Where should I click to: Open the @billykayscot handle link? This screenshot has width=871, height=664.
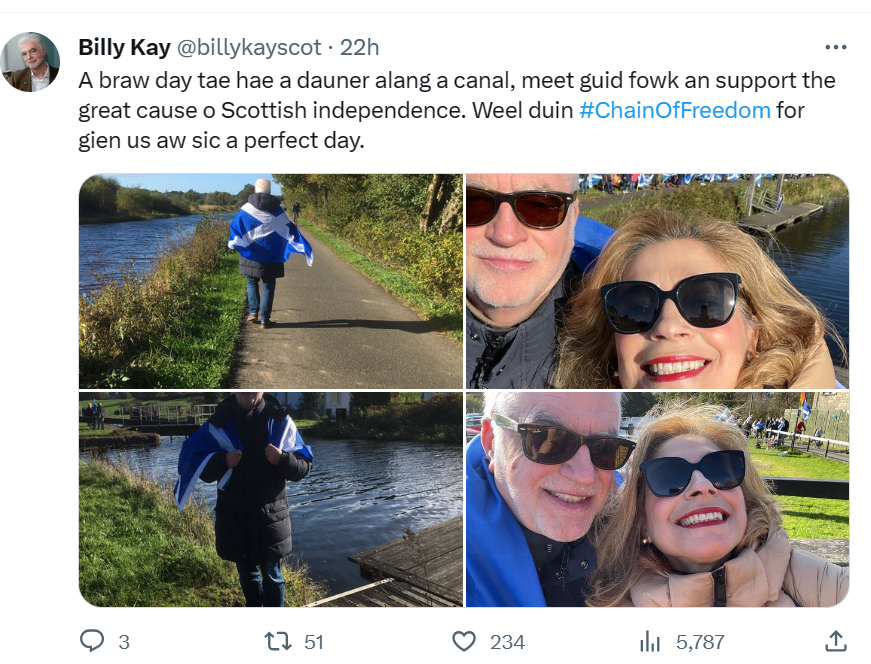point(249,47)
